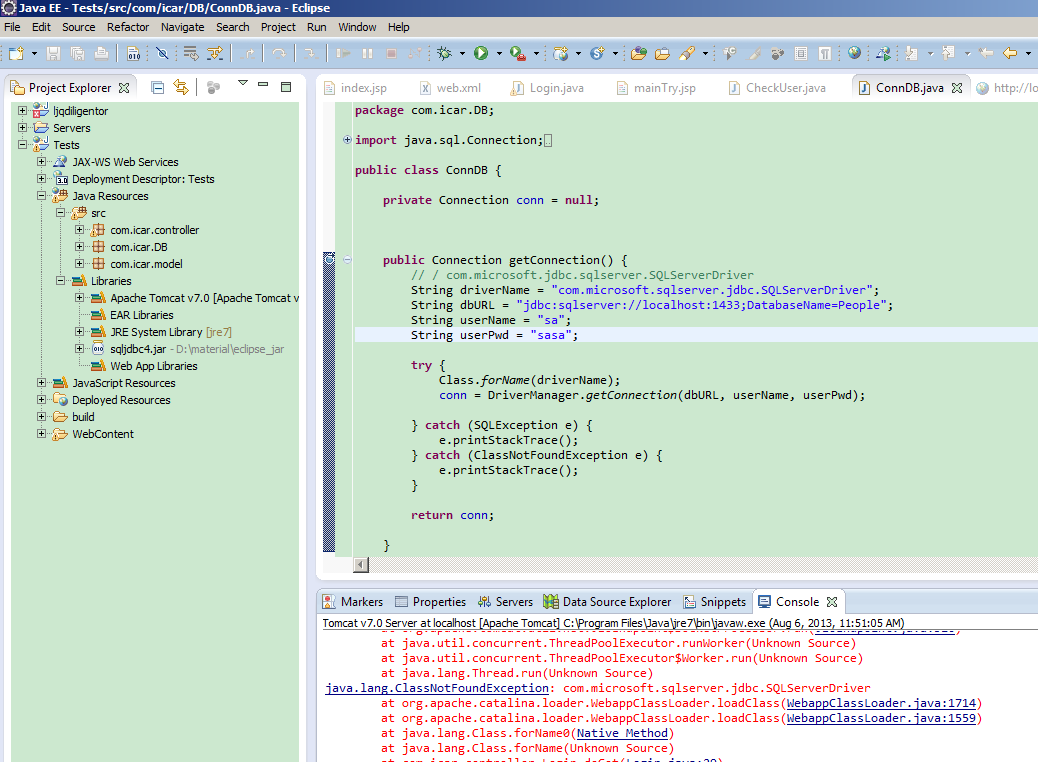This screenshot has height=762, width=1038.
Task: Switch to the Snippets view tab
Action: pyautogui.click(x=715, y=602)
